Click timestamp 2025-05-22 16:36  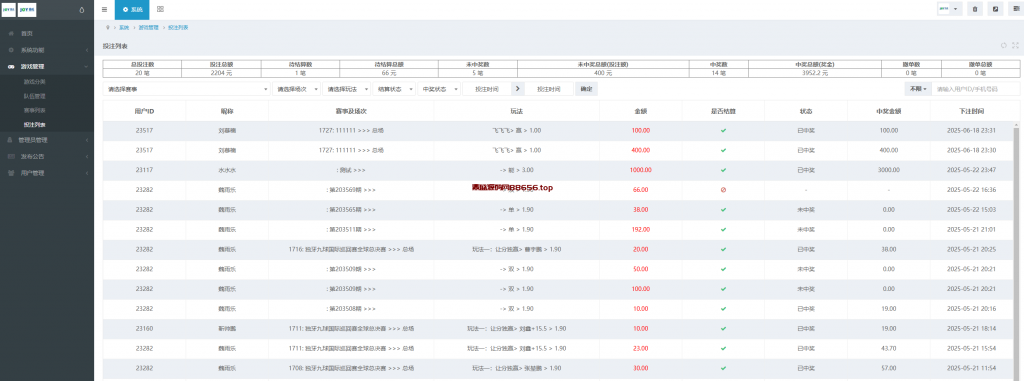(971, 190)
